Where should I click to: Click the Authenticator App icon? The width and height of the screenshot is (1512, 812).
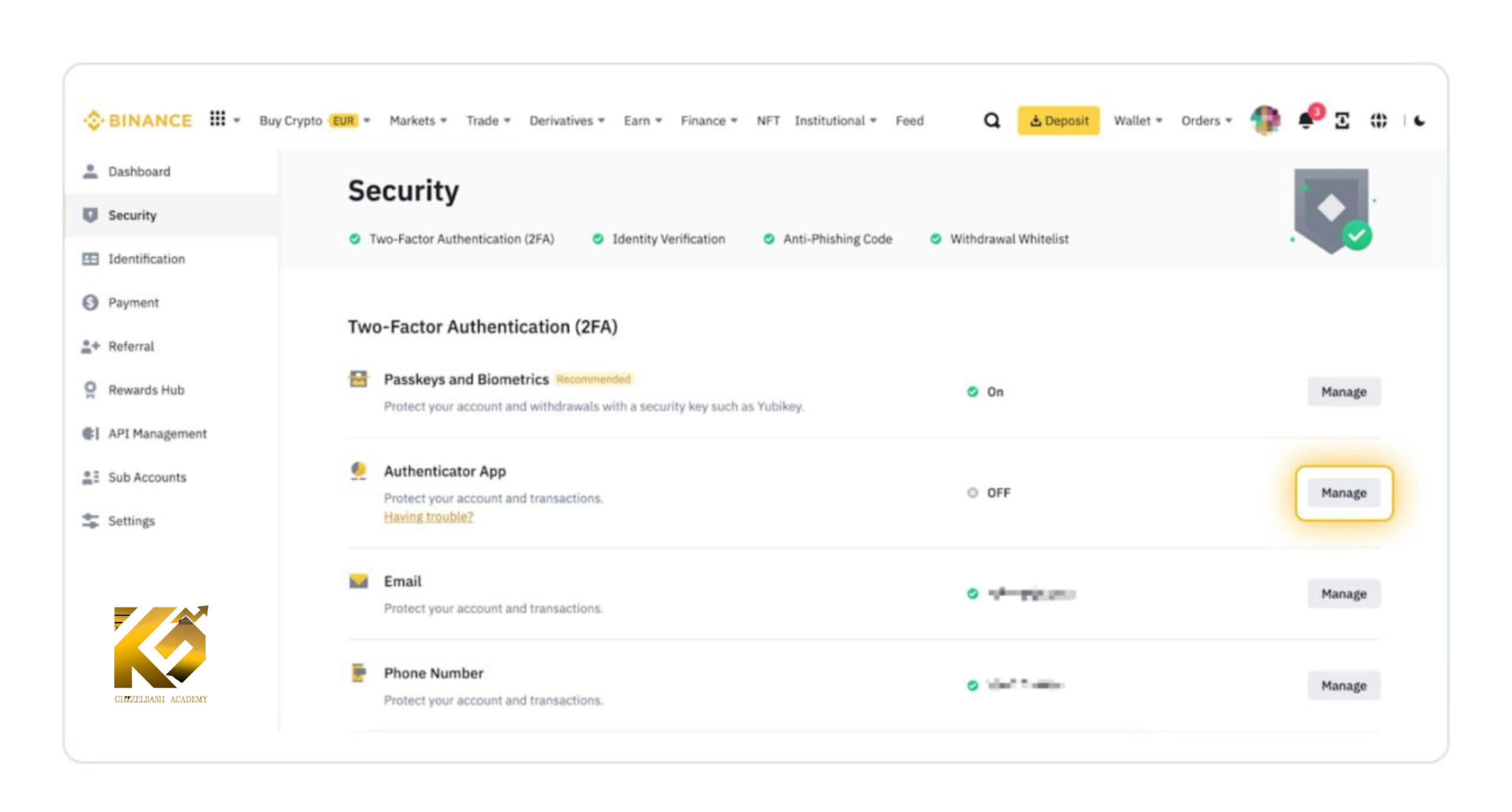(x=359, y=471)
